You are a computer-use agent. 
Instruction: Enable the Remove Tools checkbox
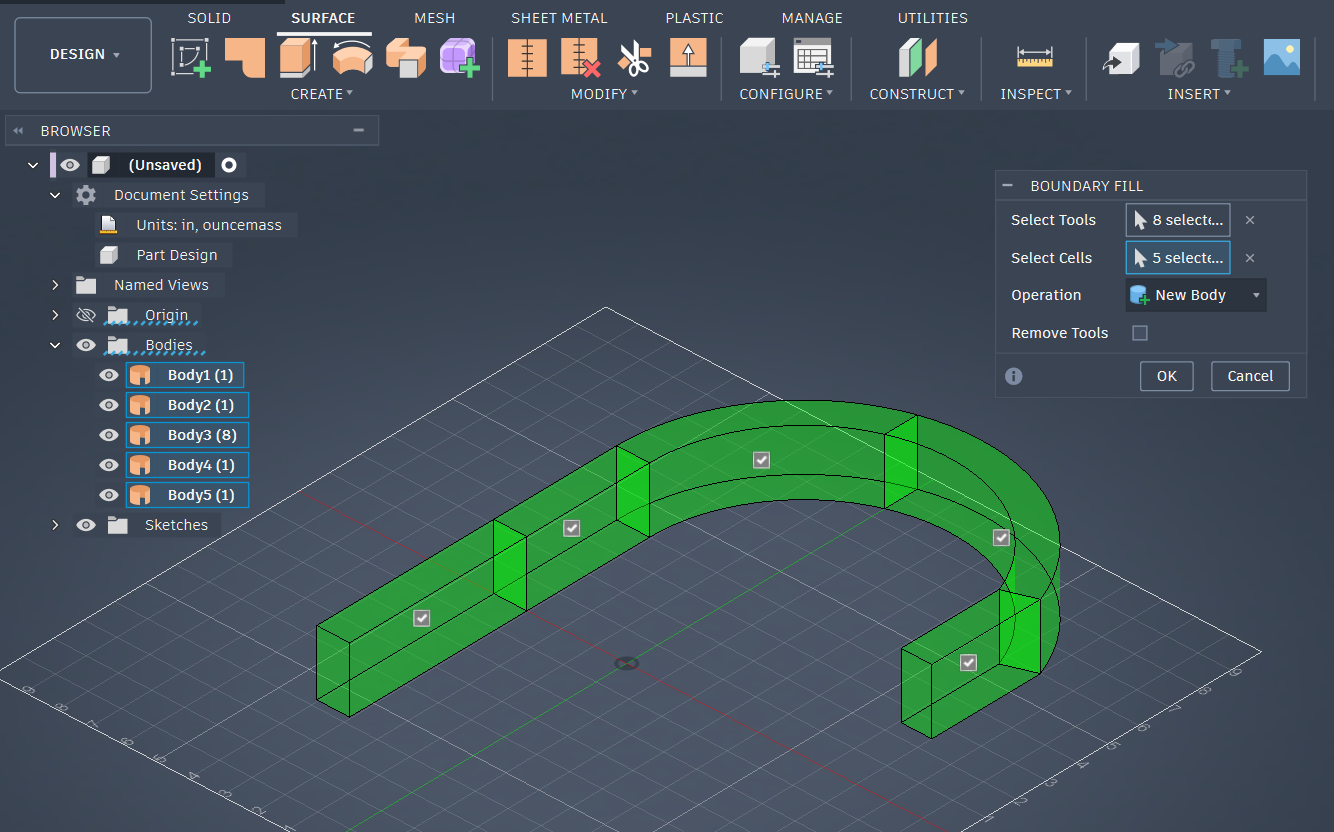[x=1140, y=333]
